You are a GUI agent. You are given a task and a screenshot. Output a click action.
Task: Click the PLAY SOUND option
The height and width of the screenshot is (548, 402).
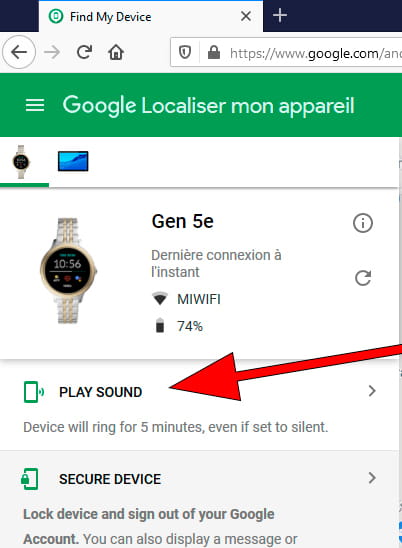point(100,392)
